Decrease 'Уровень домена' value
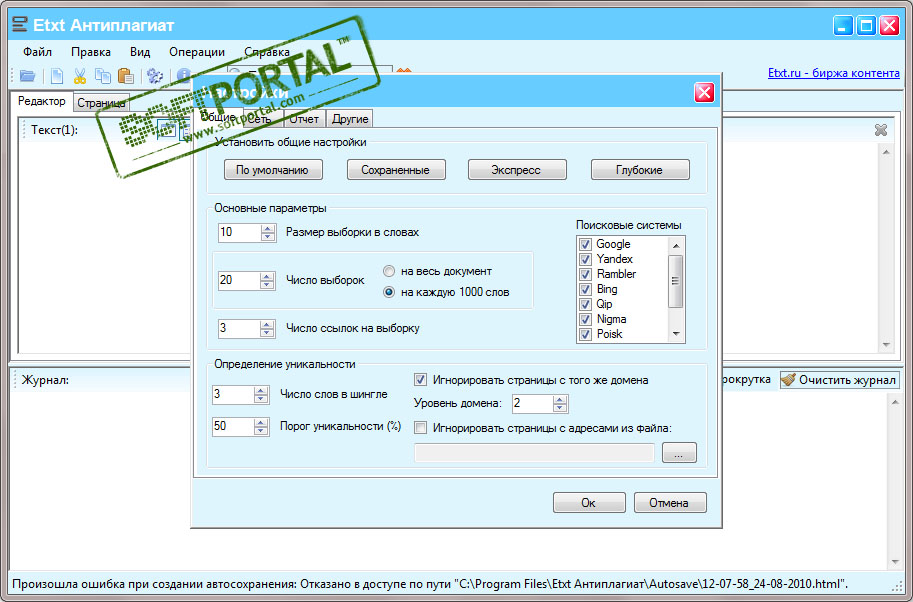The image size is (913, 602). click(560, 408)
